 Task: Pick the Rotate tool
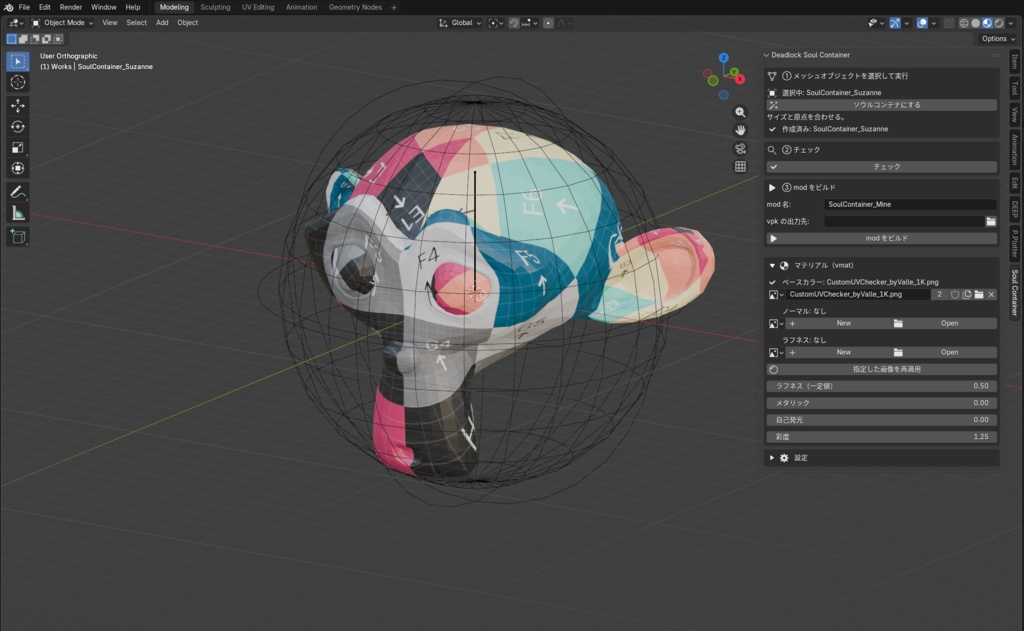[18, 127]
